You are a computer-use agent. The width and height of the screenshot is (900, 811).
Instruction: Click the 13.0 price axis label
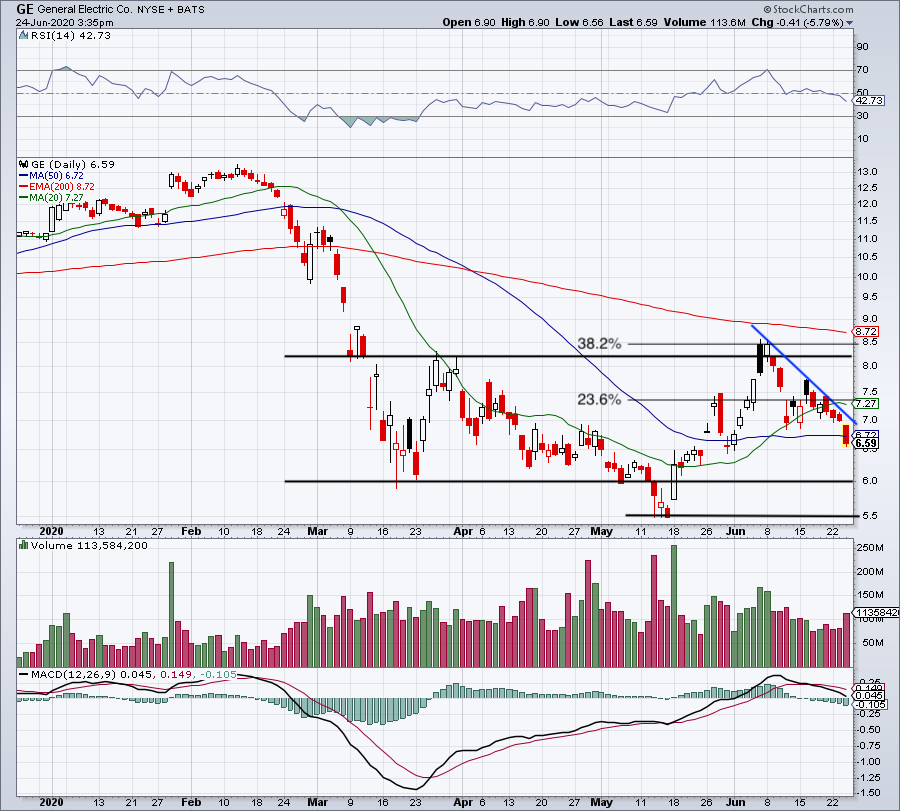point(867,172)
